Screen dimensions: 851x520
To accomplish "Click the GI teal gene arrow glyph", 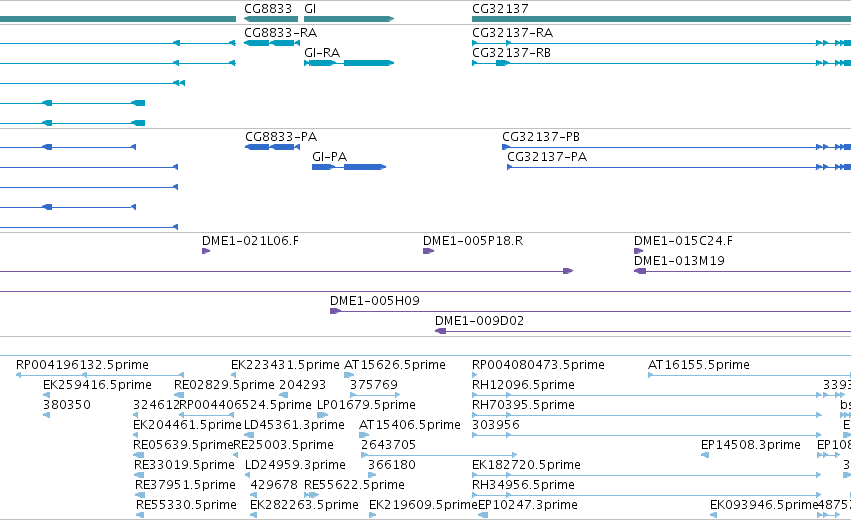I will [349, 19].
